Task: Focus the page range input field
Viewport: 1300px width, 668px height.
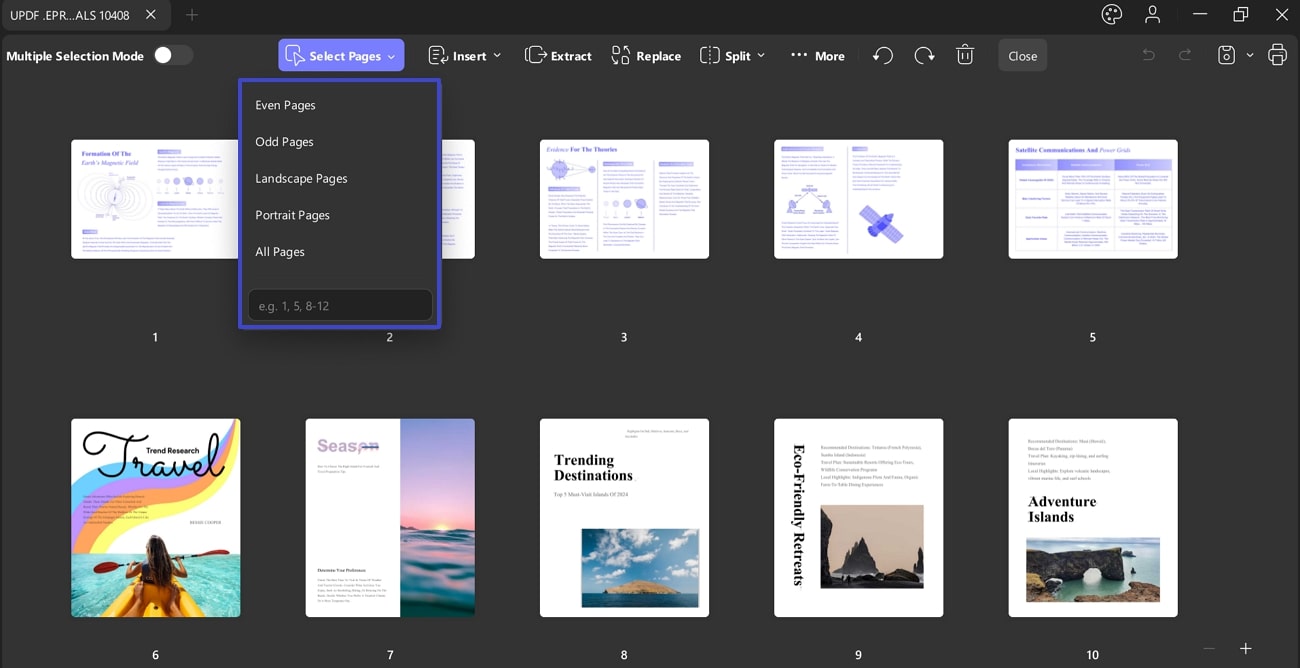Action: 340,306
